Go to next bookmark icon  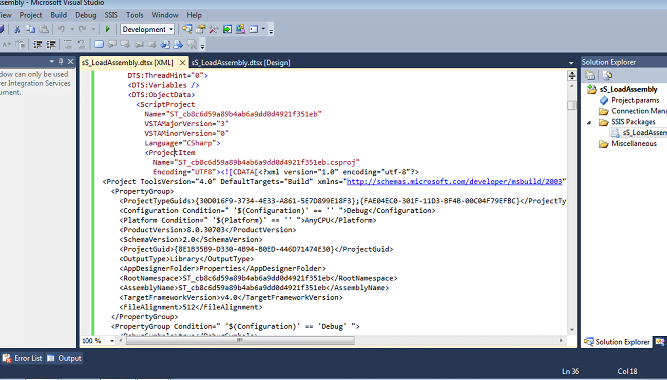[x=125, y=44]
